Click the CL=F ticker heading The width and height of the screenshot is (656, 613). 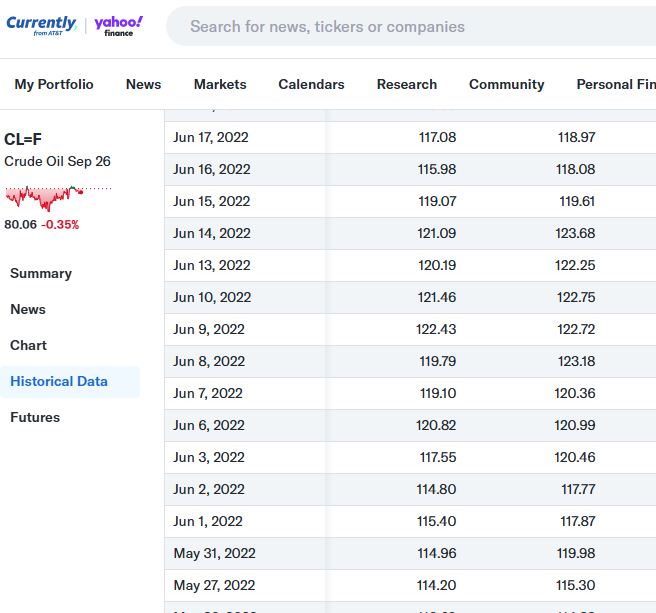pos(23,139)
